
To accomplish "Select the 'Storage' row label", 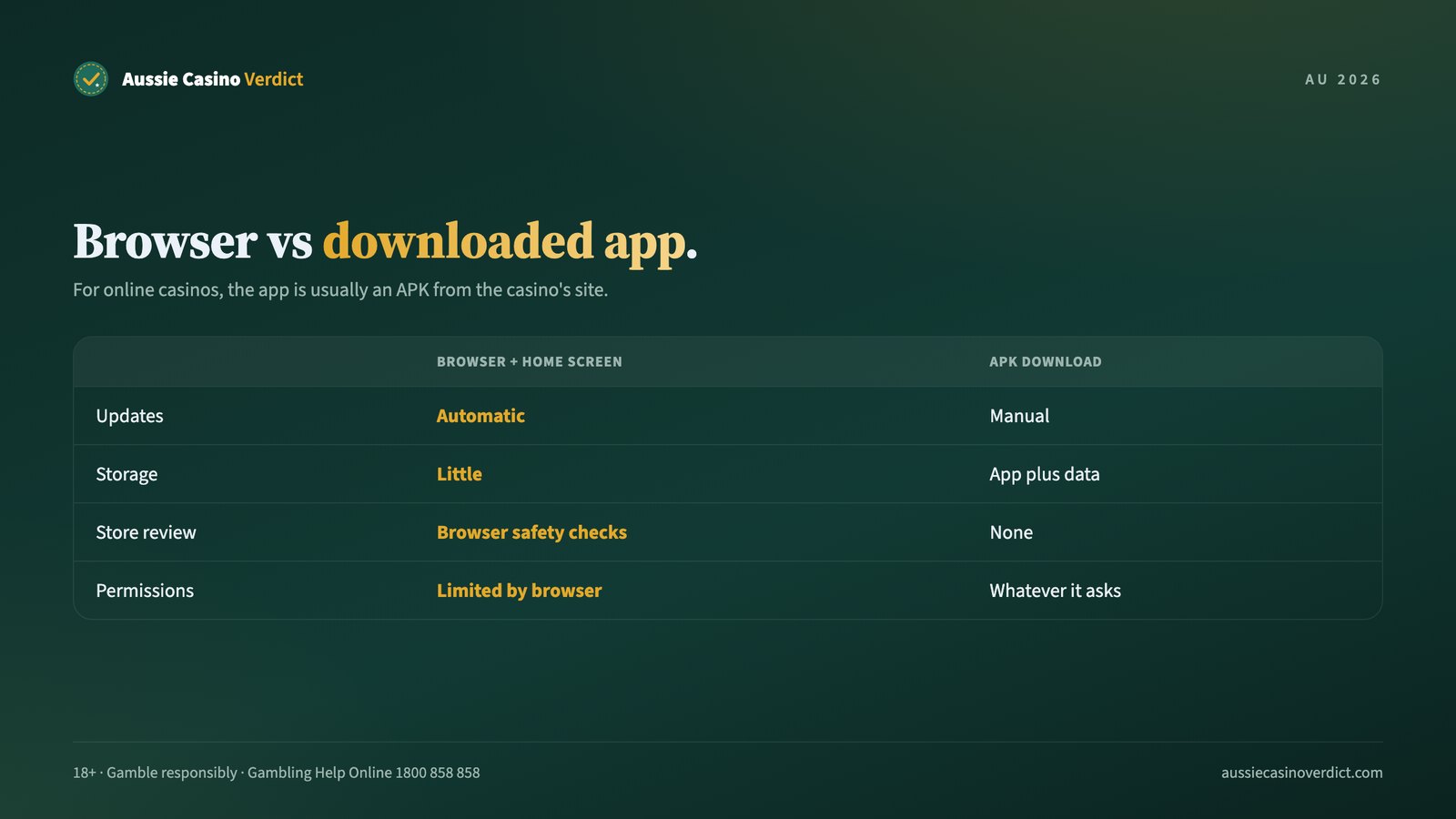I will tap(126, 474).
